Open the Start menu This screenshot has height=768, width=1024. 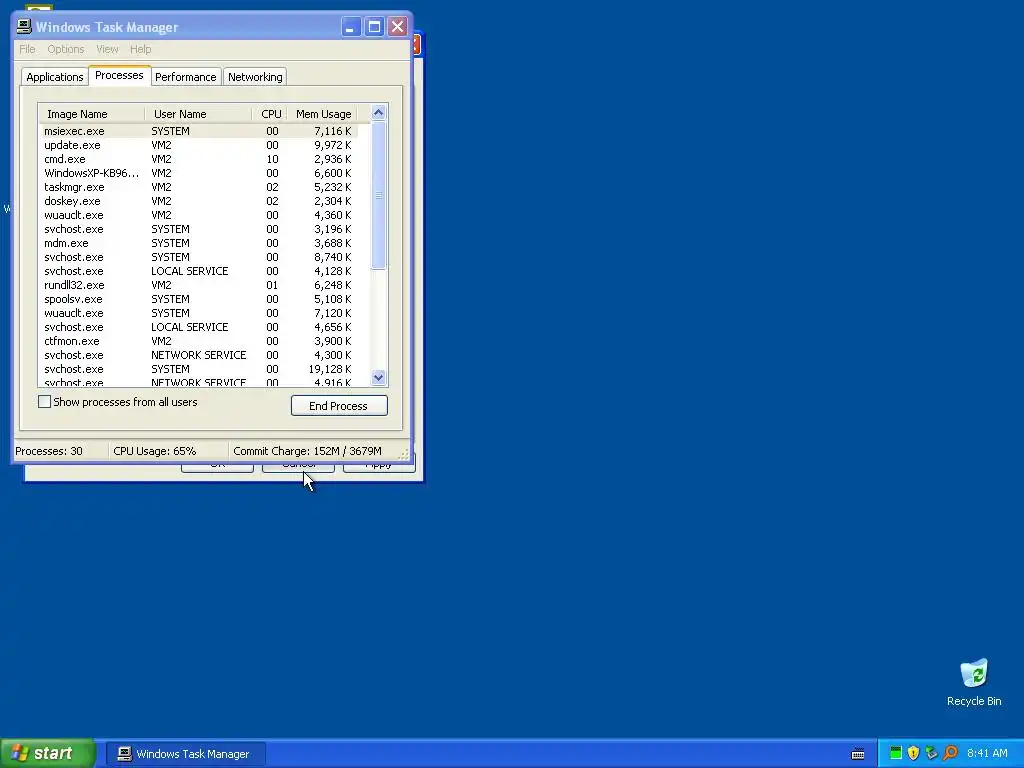(47, 753)
